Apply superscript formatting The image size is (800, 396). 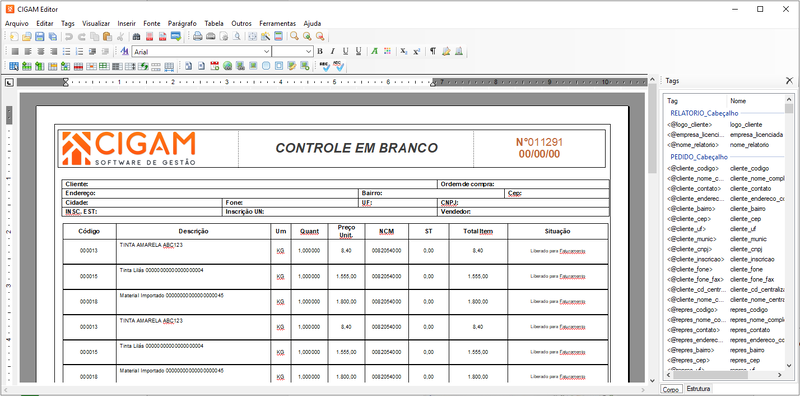[x=416, y=51]
